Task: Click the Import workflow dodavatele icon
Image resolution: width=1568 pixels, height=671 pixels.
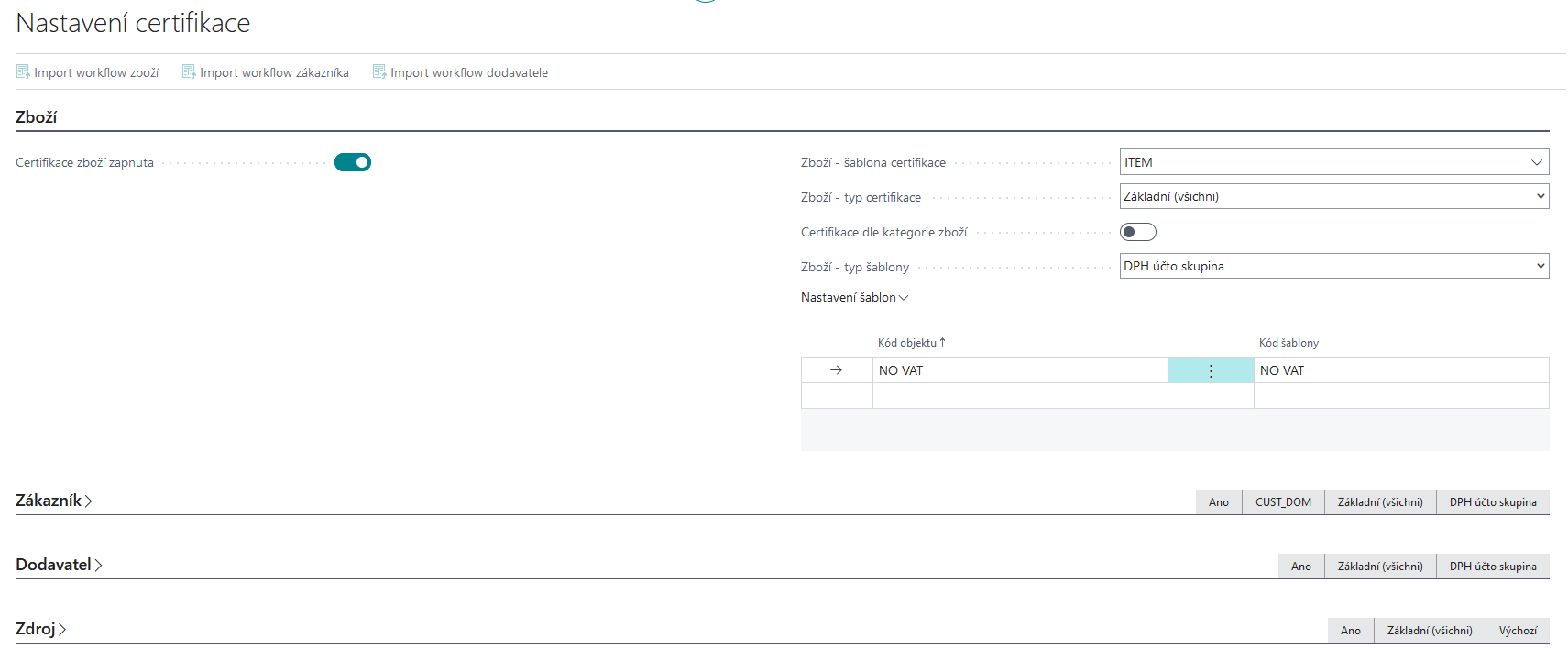Action: pos(379,71)
